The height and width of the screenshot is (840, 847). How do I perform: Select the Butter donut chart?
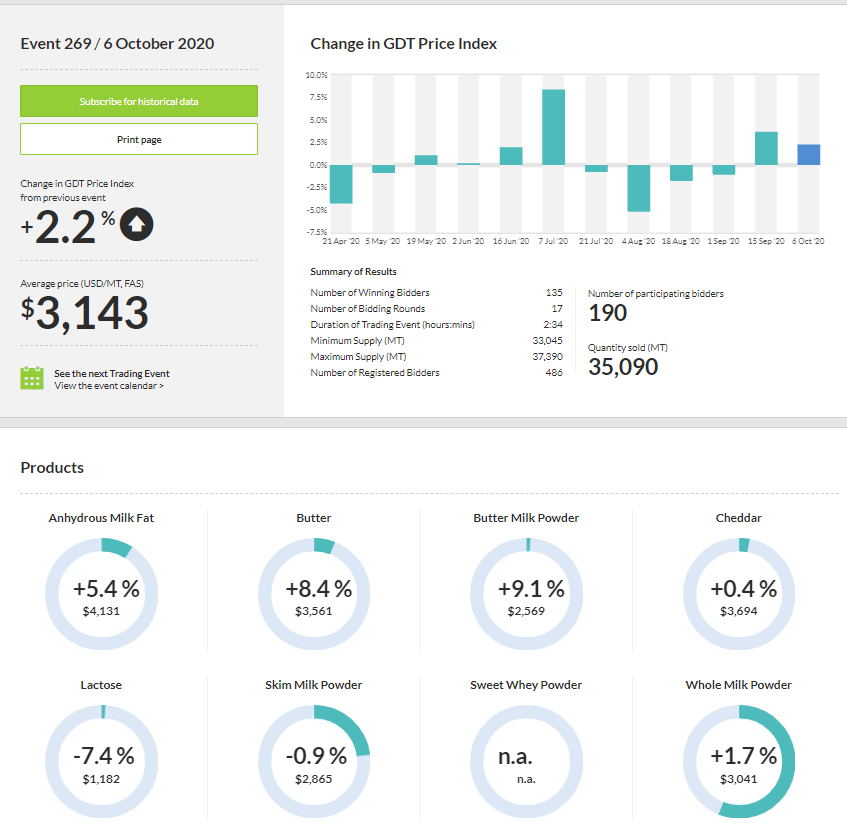pos(314,595)
